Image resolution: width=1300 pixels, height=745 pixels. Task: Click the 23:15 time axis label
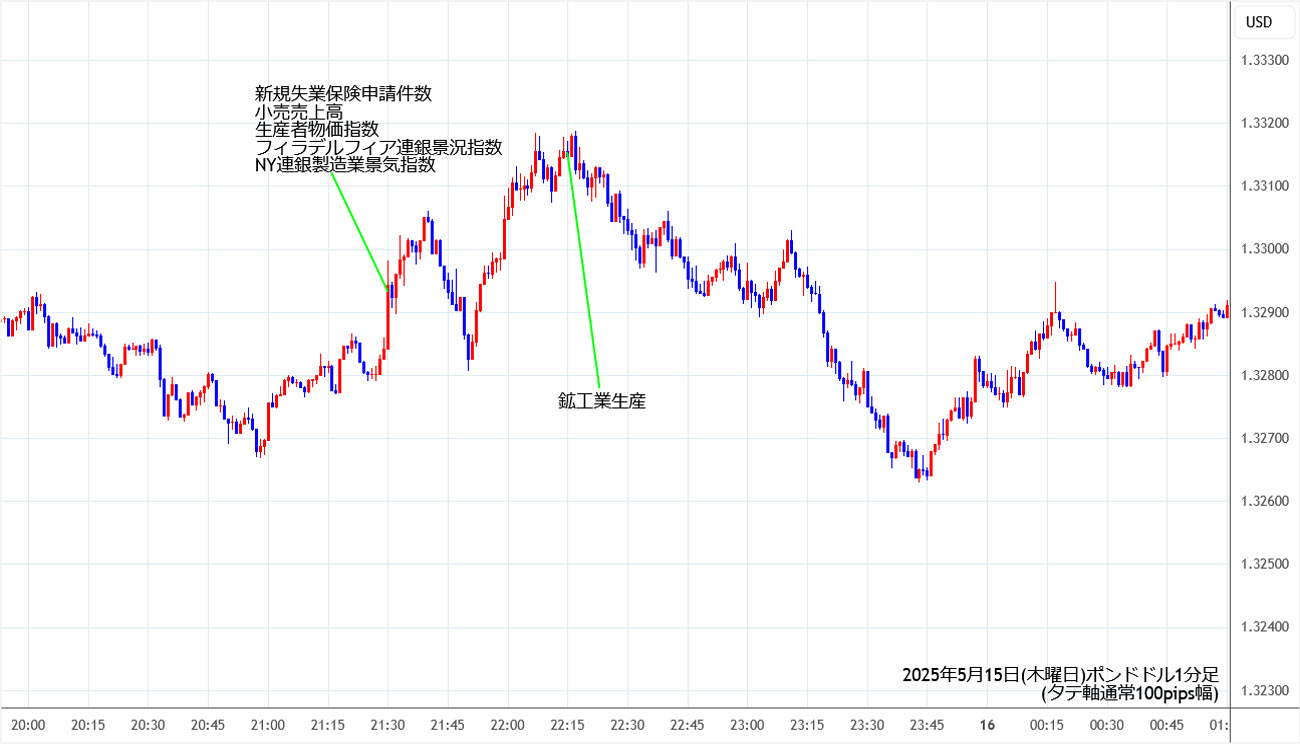click(x=808, y=726)
